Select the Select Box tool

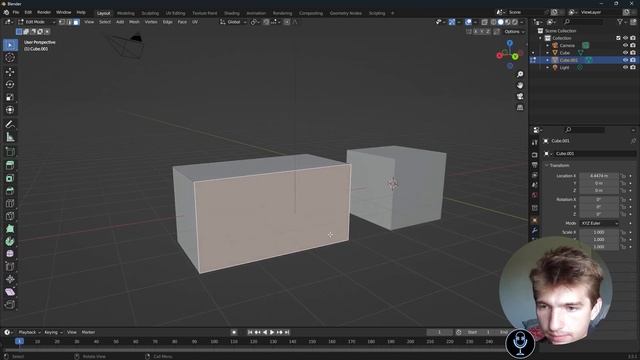pos(10,45)
